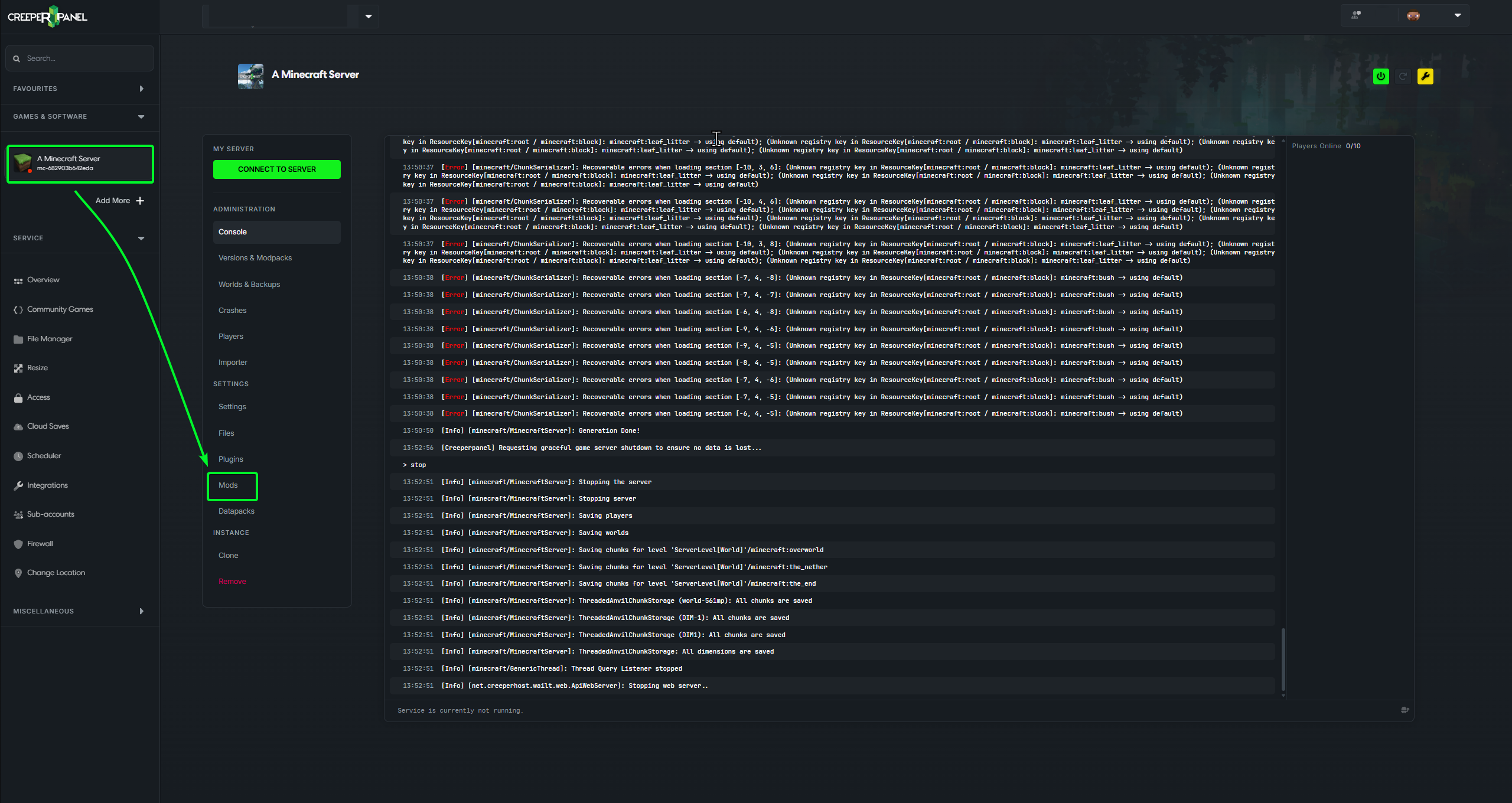Click the Cloud Saves cloud icon

tap(18, 427)
